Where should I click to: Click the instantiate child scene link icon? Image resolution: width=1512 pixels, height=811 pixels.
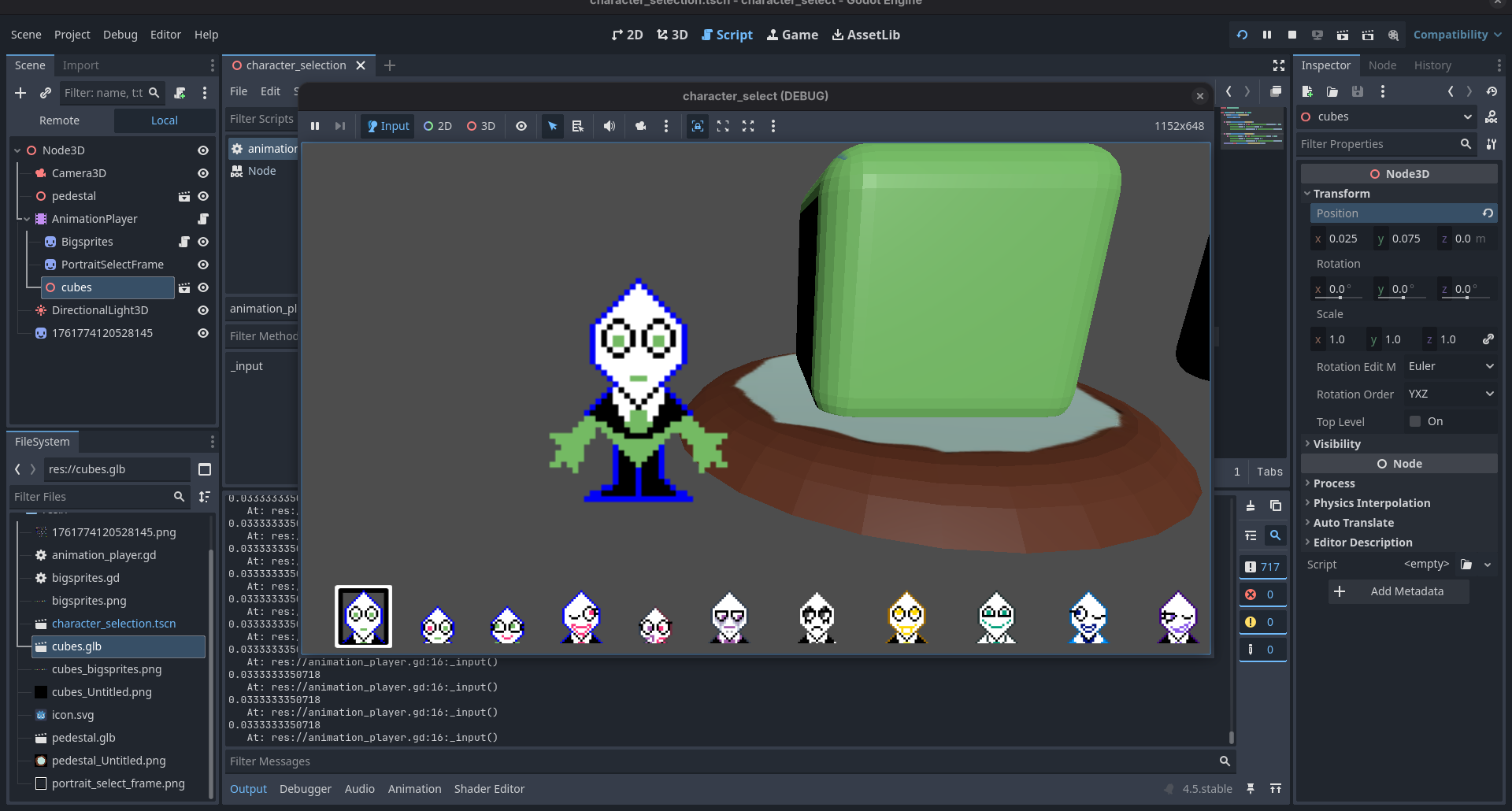click(x=46, y=93)
